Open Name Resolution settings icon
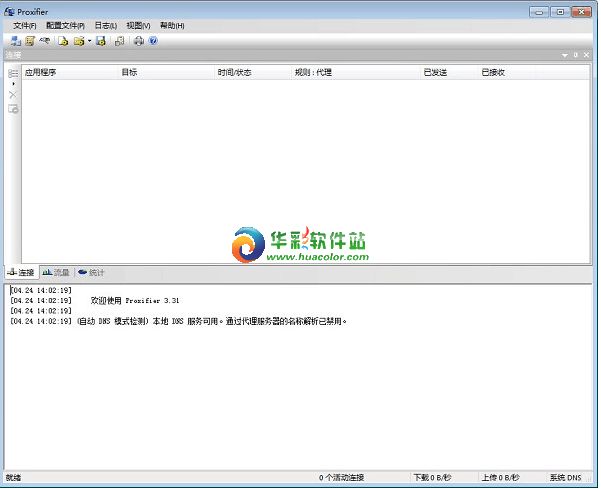This screenshot has width=601, height=489. coord(45,40)
